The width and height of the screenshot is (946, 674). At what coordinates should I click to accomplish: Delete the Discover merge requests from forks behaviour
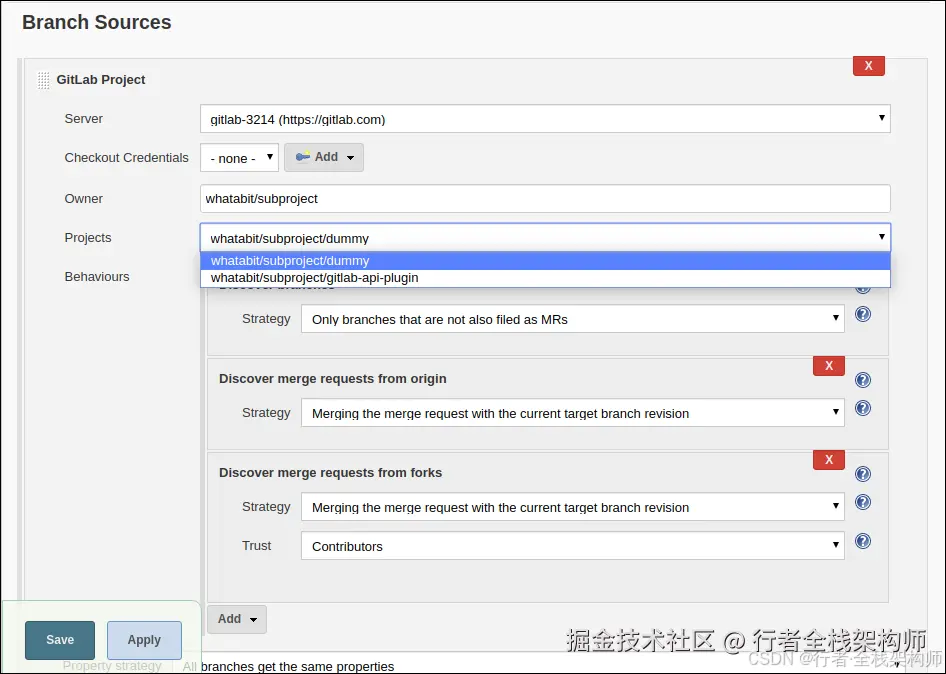coord(829,460)
